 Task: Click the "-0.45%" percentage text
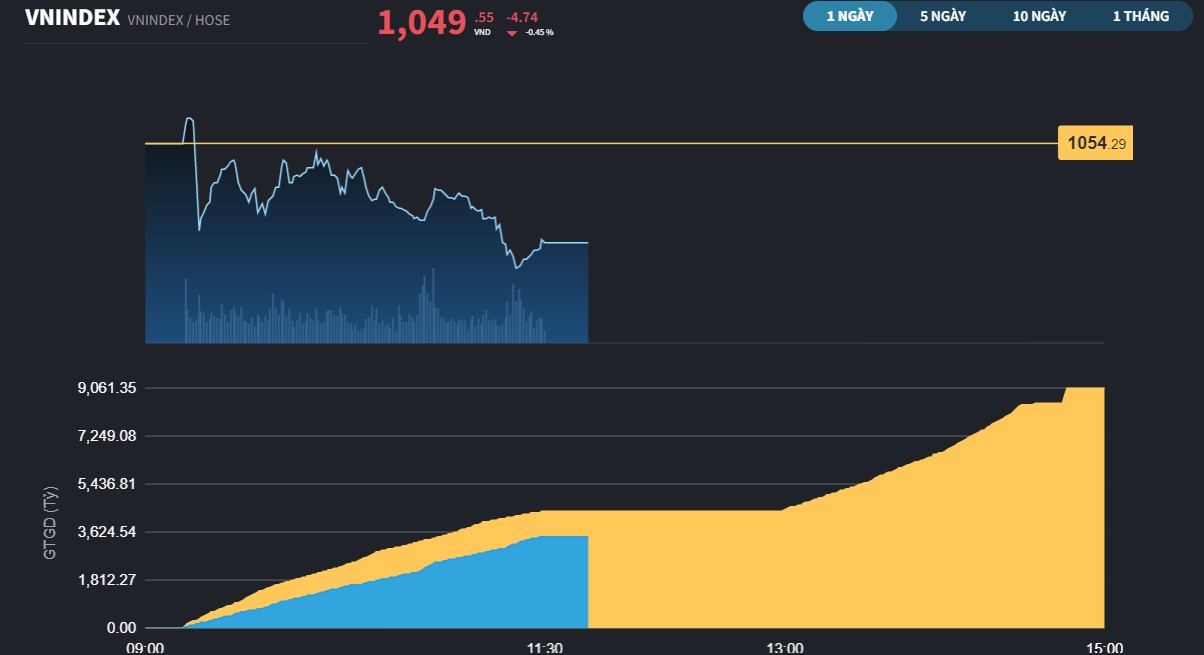click(x=538, y=31)
